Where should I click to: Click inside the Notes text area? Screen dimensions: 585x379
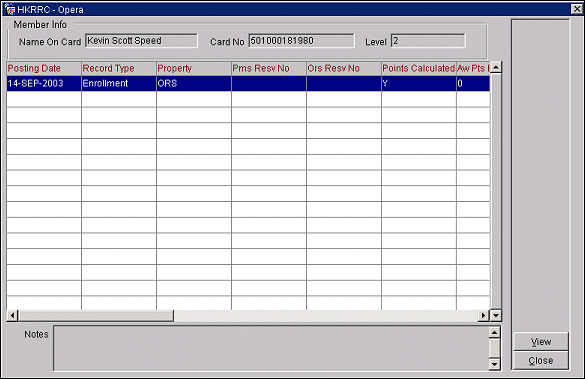click(x=271, y=348)
